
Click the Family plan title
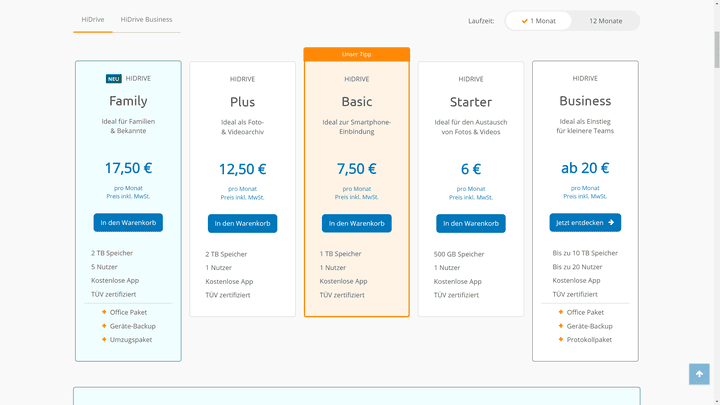[x=128, y=101]
